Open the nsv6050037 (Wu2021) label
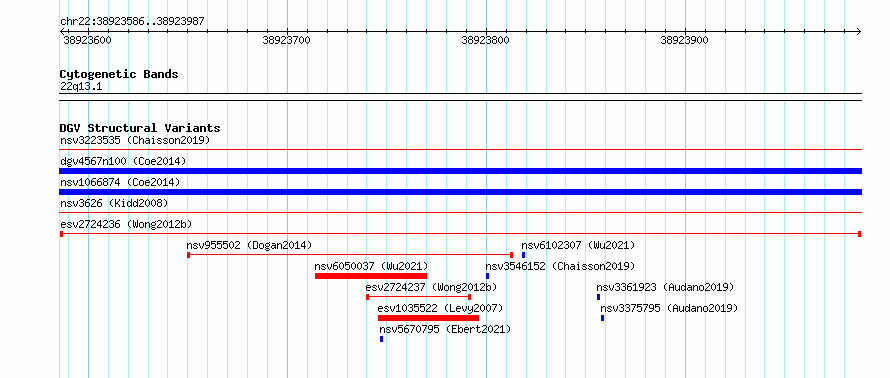Screen dimensions: 890x378 371,266
